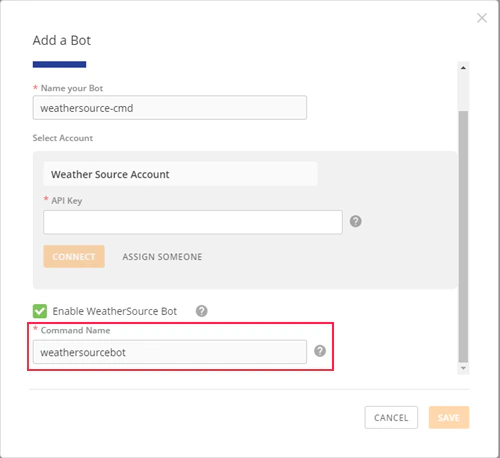
Task: Open help icon beside Command Name field
Action: pos(320,351)
